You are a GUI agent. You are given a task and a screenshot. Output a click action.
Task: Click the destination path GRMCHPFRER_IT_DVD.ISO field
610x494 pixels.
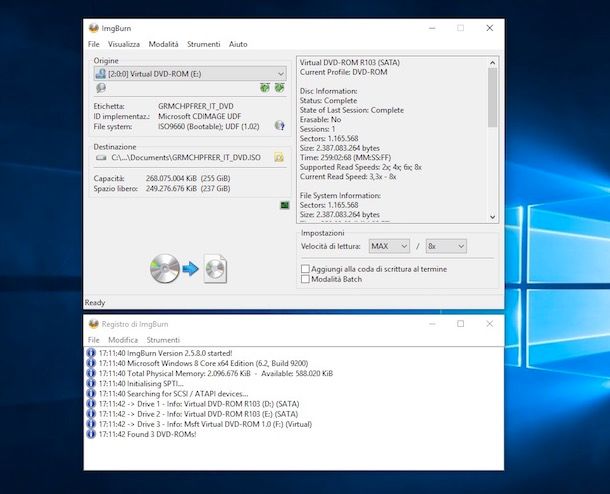pos(186,158)
